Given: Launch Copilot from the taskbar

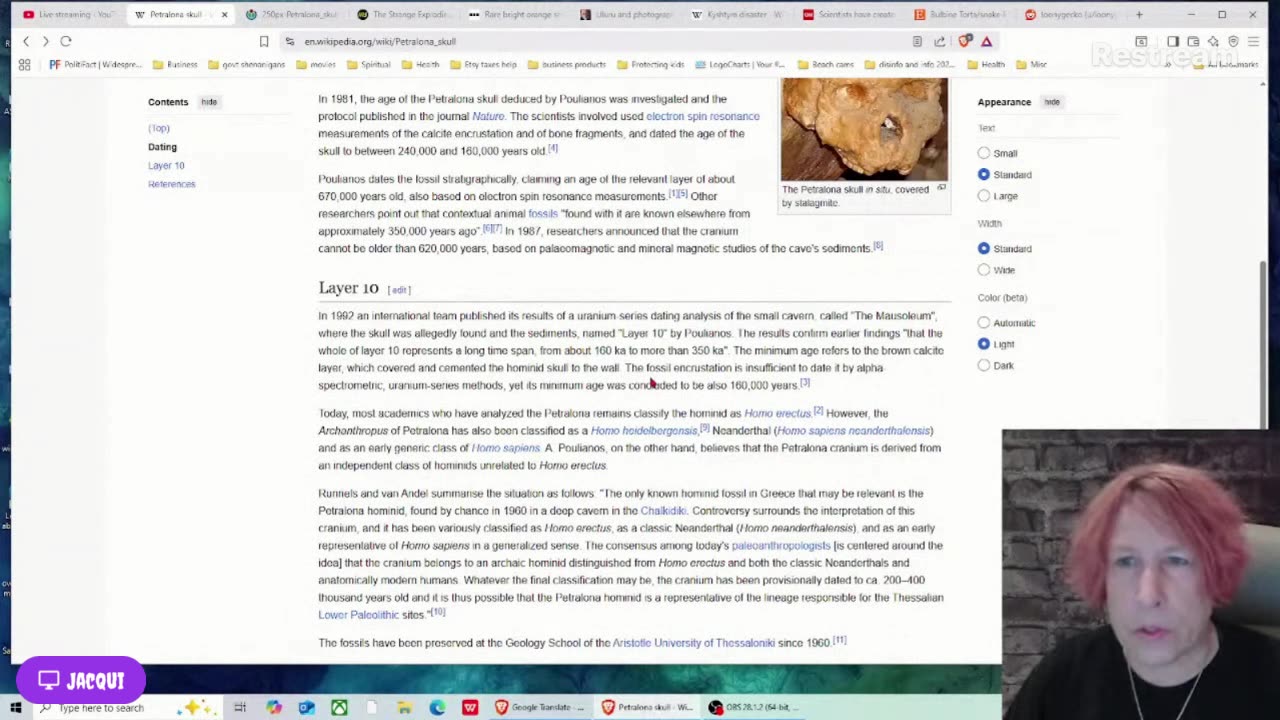Looking at the screenshot, I should click(273, 707).
